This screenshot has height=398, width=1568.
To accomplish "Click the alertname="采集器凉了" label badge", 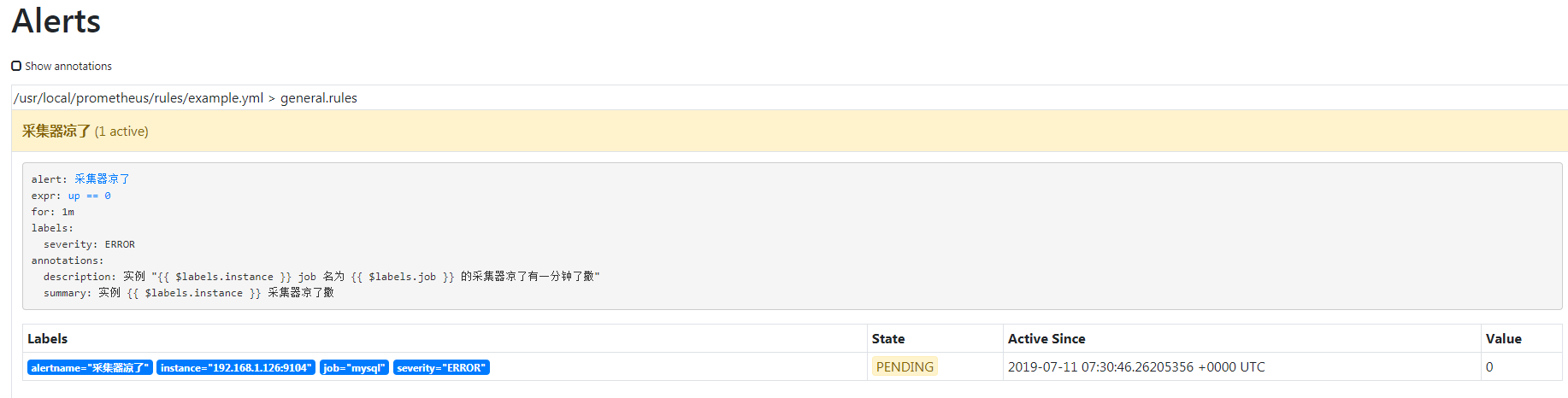I will (x=90, y=368).
